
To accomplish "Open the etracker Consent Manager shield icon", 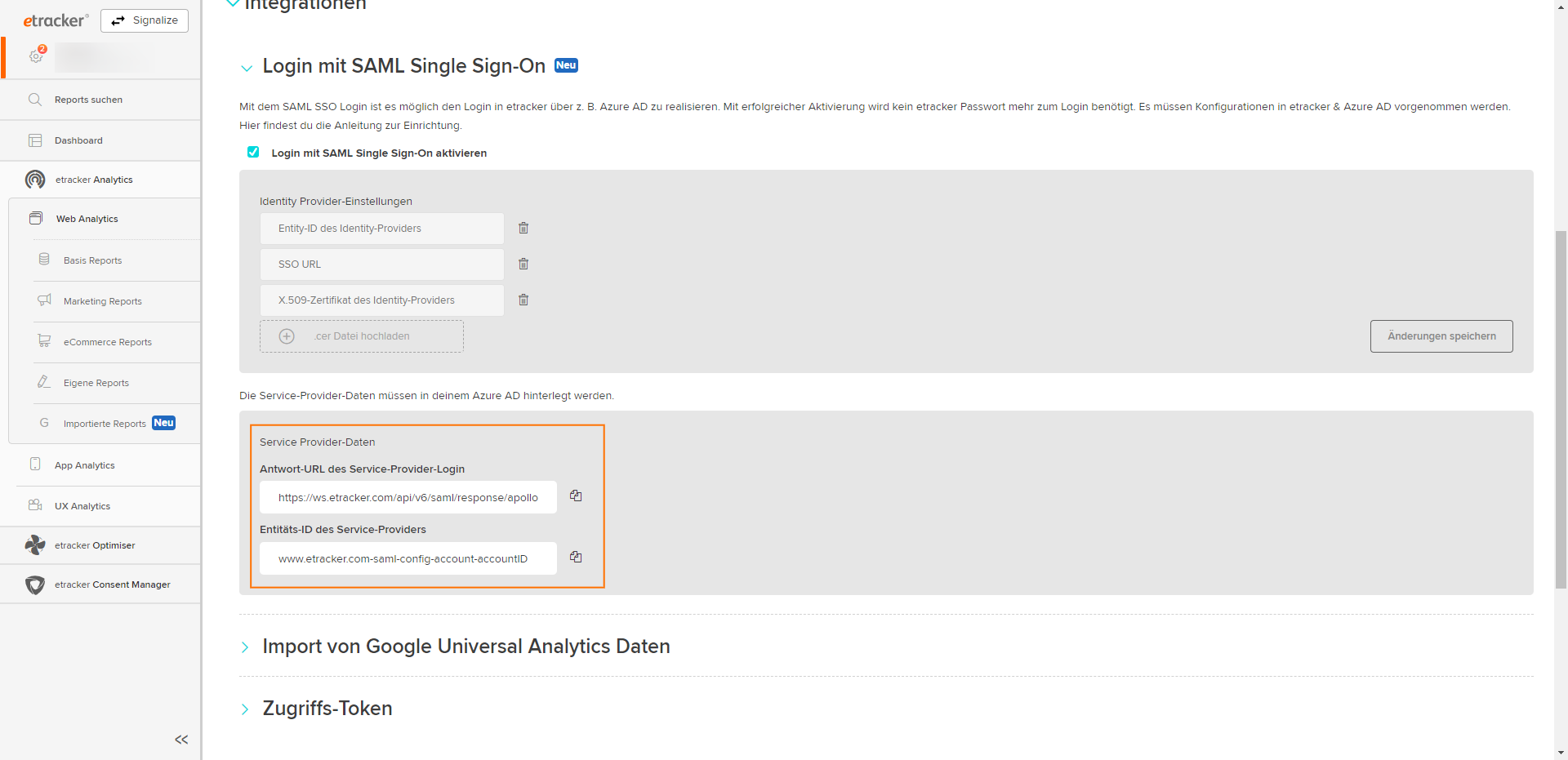I will point(35,584).
